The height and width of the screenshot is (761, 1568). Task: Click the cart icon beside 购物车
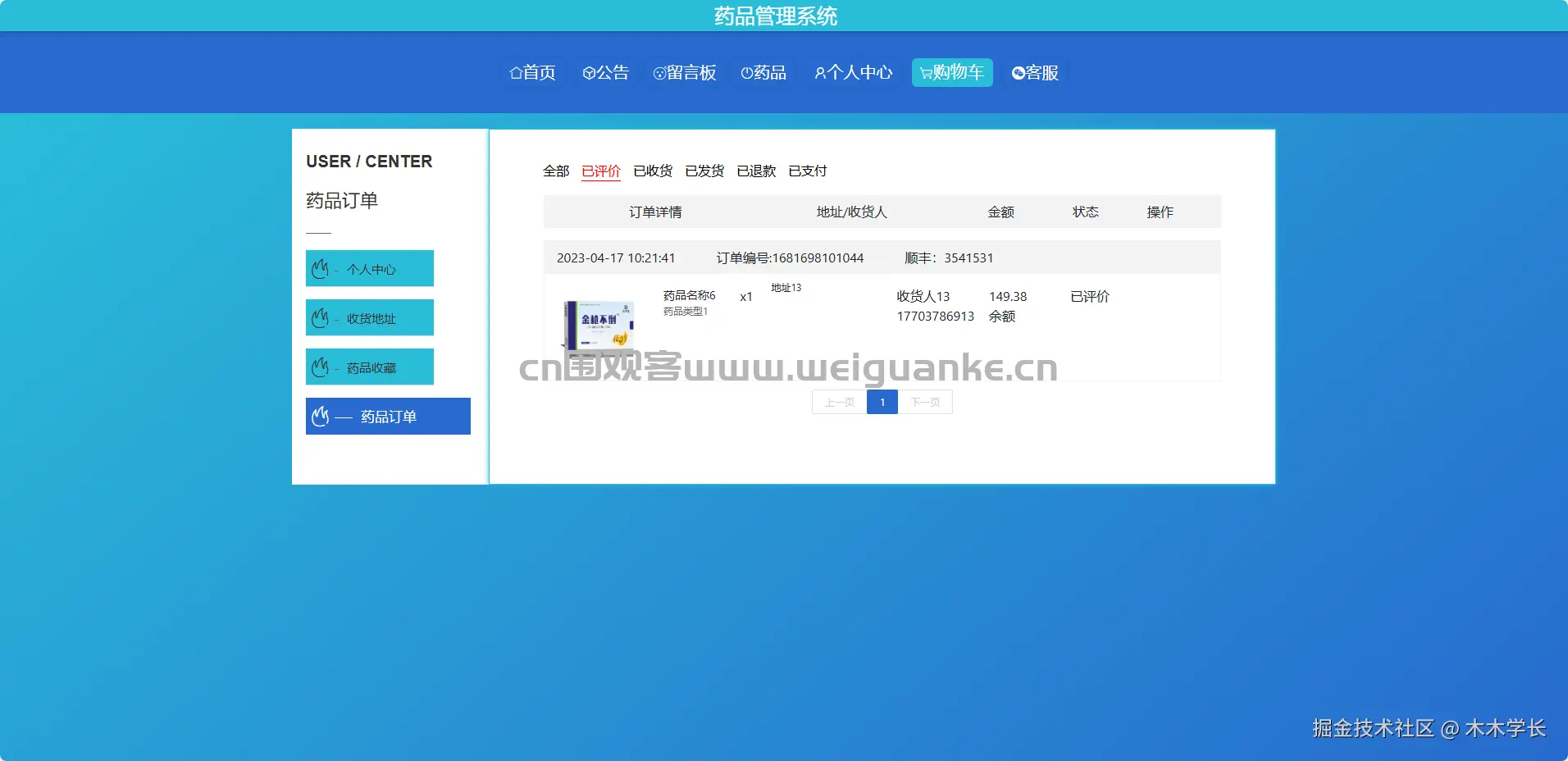(x=926, y=73)
